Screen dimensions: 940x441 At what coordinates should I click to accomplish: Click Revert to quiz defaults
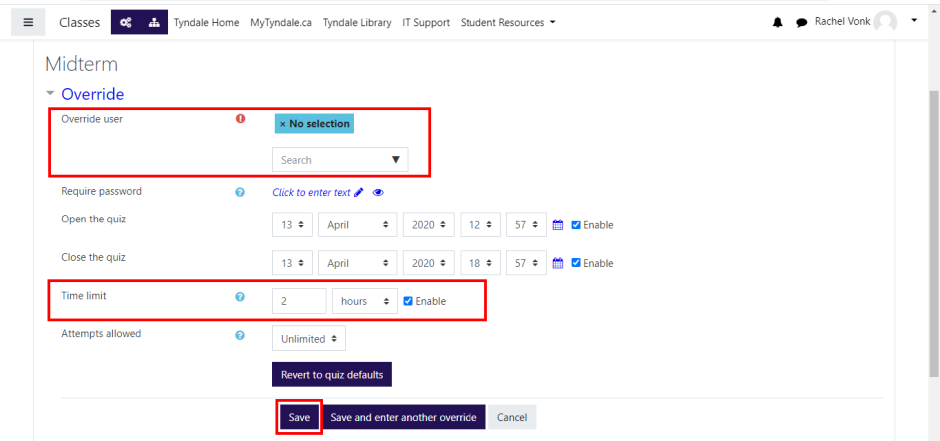click(x=331, y=375)
